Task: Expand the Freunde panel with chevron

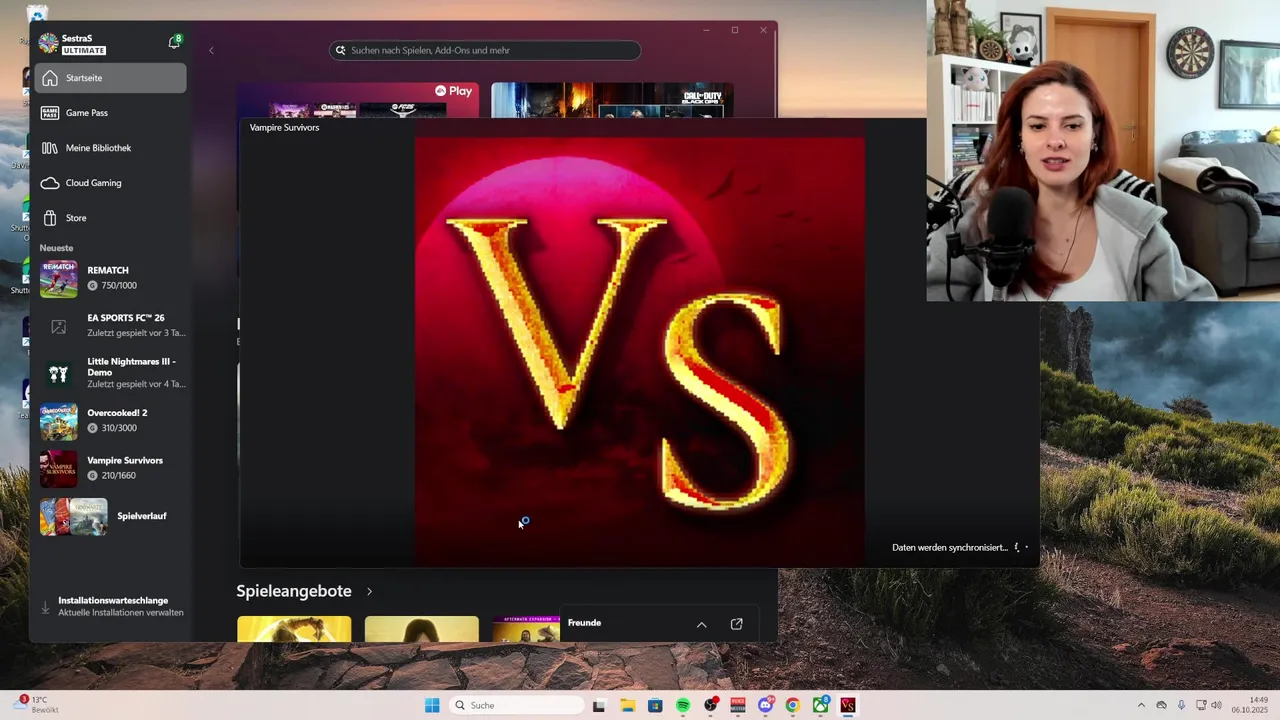Action: coord(701,624)
